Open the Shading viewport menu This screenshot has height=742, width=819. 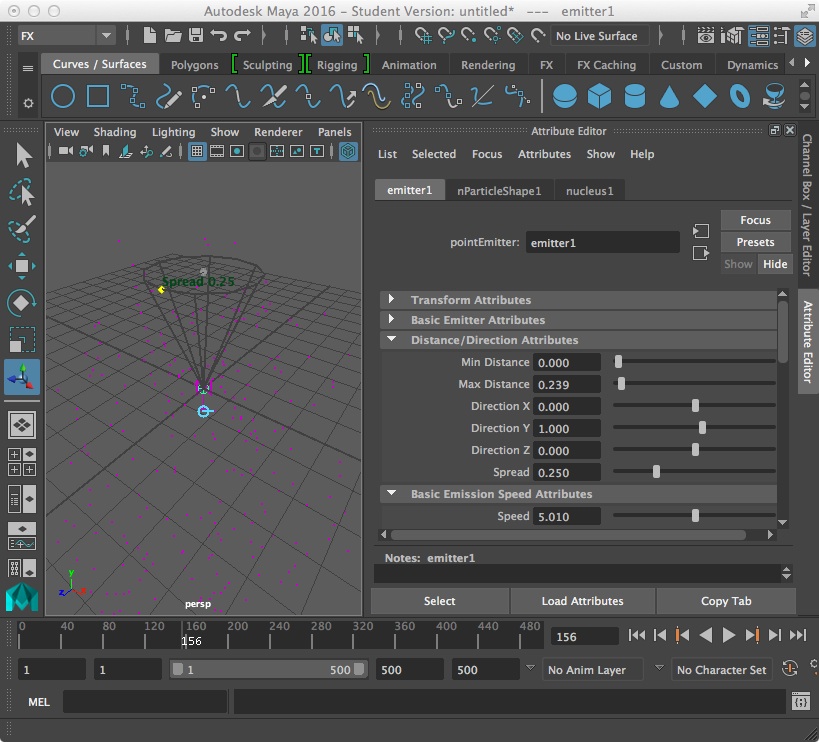[x=114, y=132]
